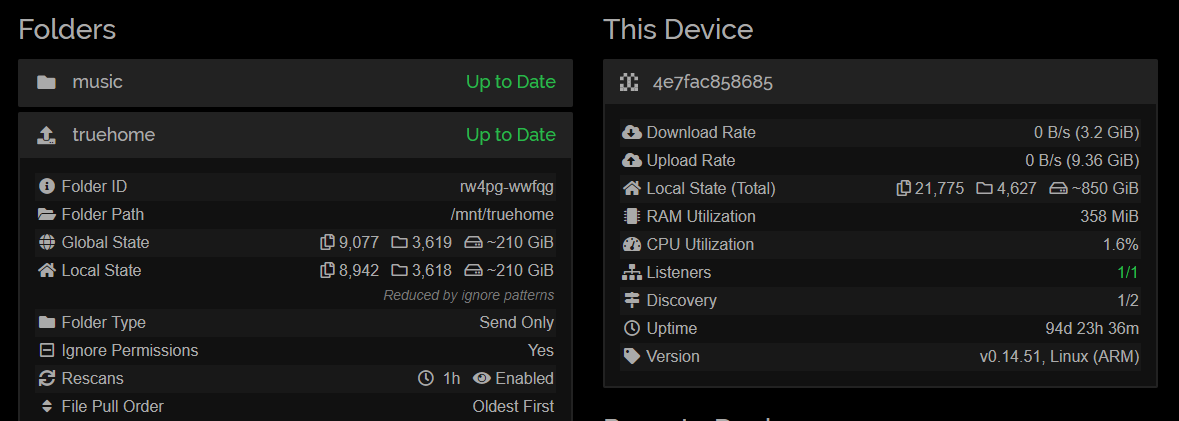Click the Ignore Permissions checkbox-style icon
Image resolution: width=1179 pixels, height=421 pixels.
point(47,350)
